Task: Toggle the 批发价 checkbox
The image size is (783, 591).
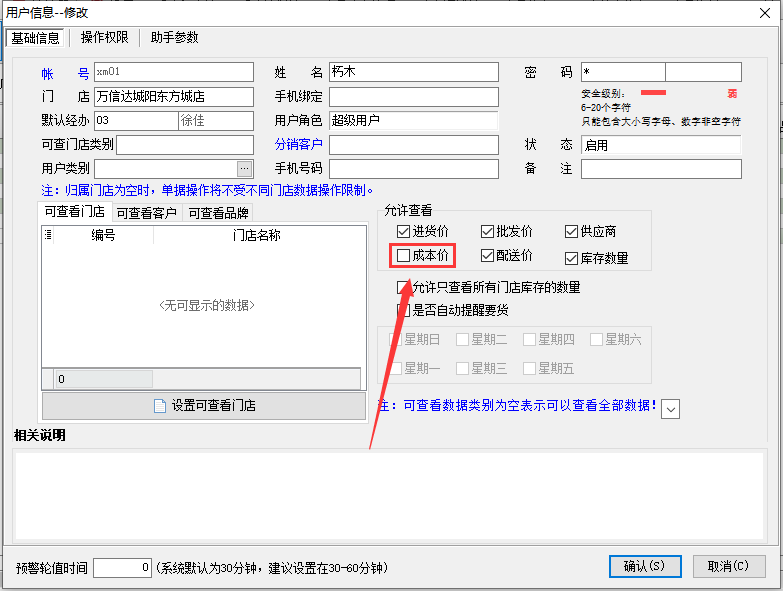Action: coord(487,232)
